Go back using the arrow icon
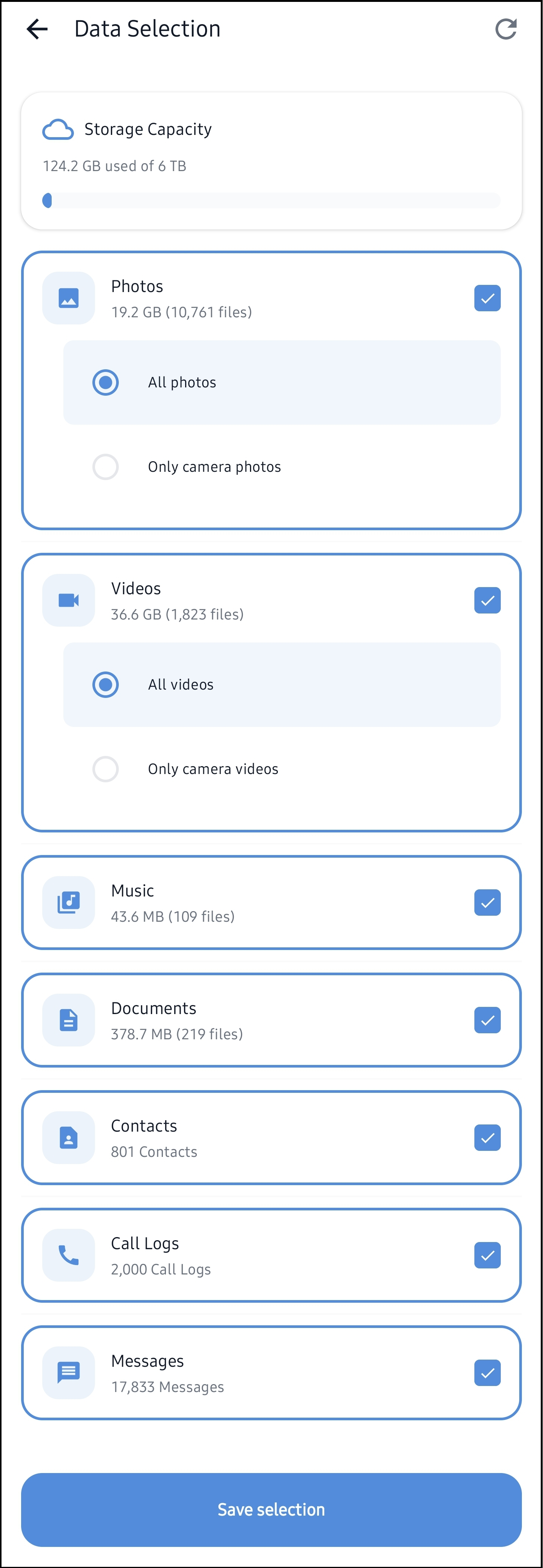The width and height of the screenshot is (543, 1568). coord(37,29)
